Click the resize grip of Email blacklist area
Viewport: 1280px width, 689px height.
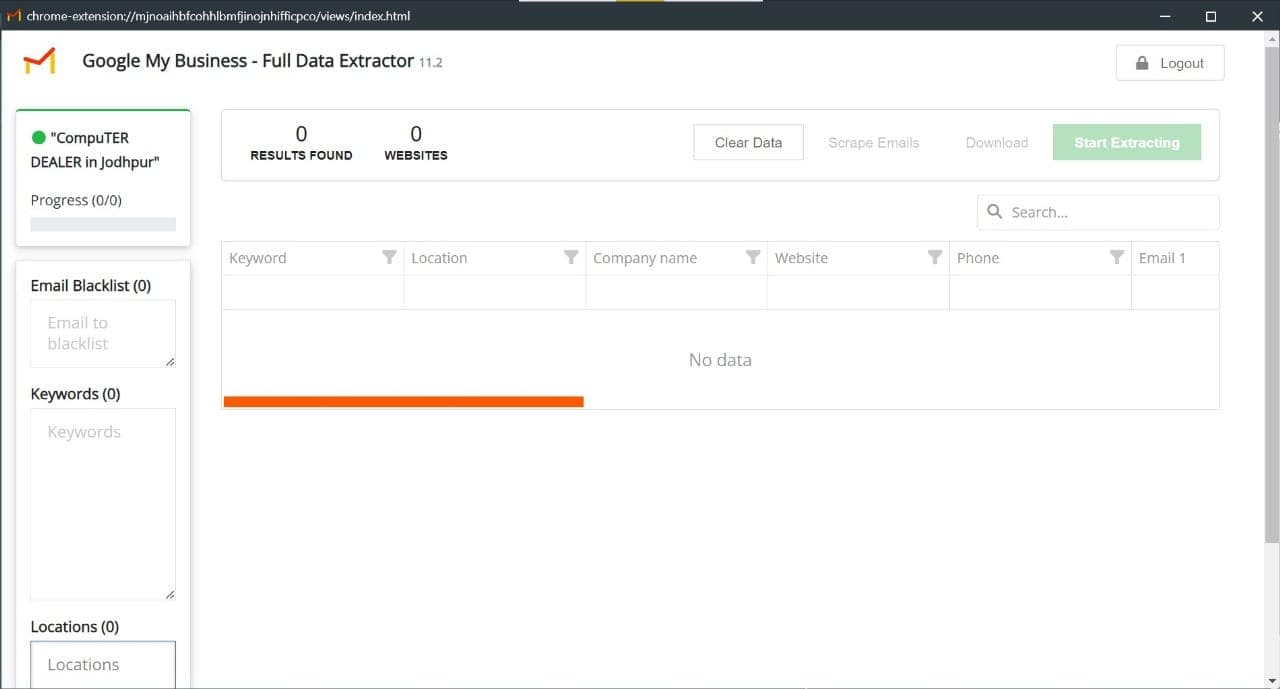tap(170, 361)
